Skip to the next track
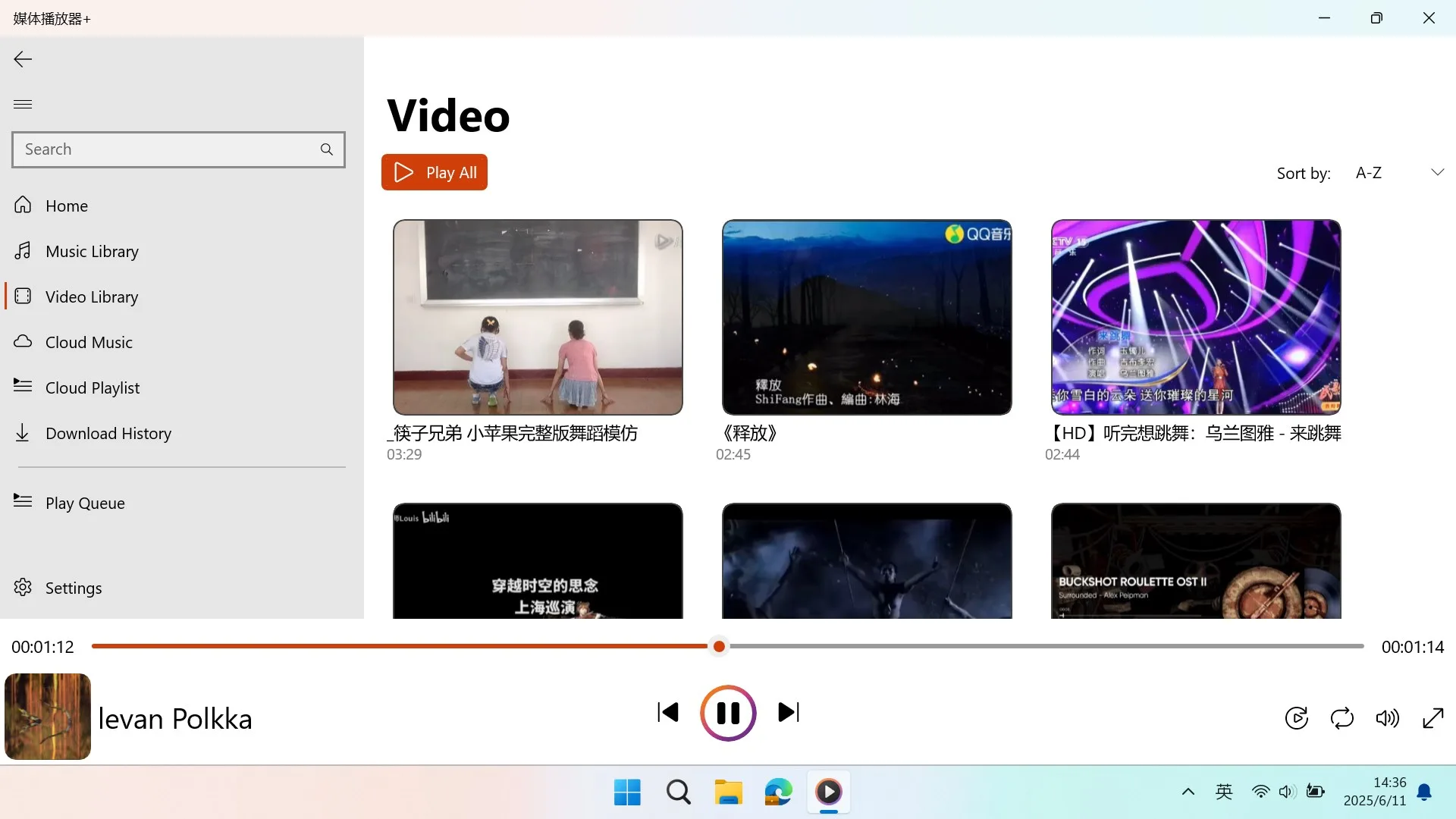The height and width of the screenshot is (819, 1456). [789, 712]
